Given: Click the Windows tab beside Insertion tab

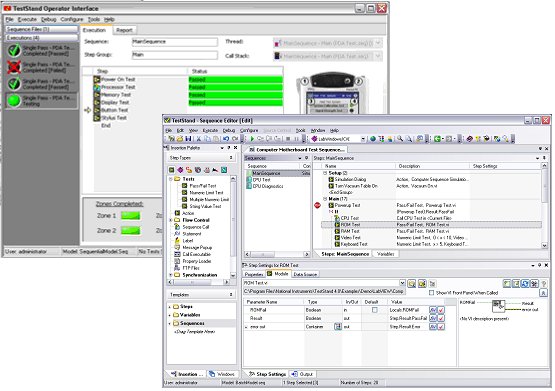Looking at the screenshot, I should (x=222, y=374).
